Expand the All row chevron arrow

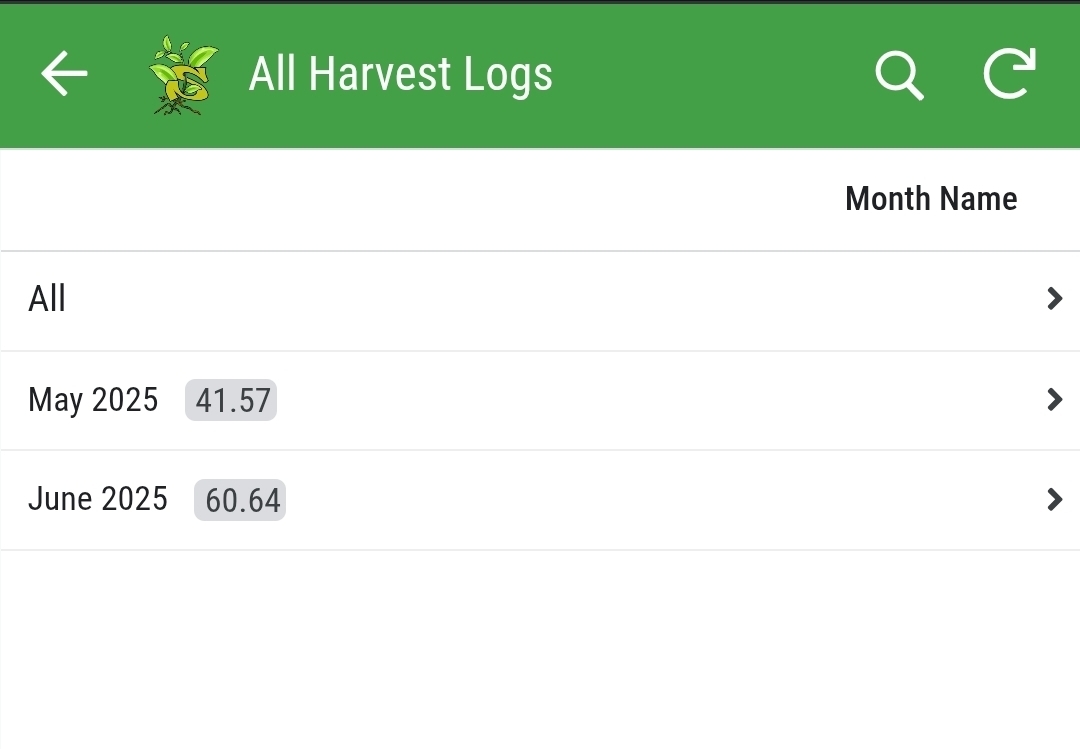(1054, 298)
